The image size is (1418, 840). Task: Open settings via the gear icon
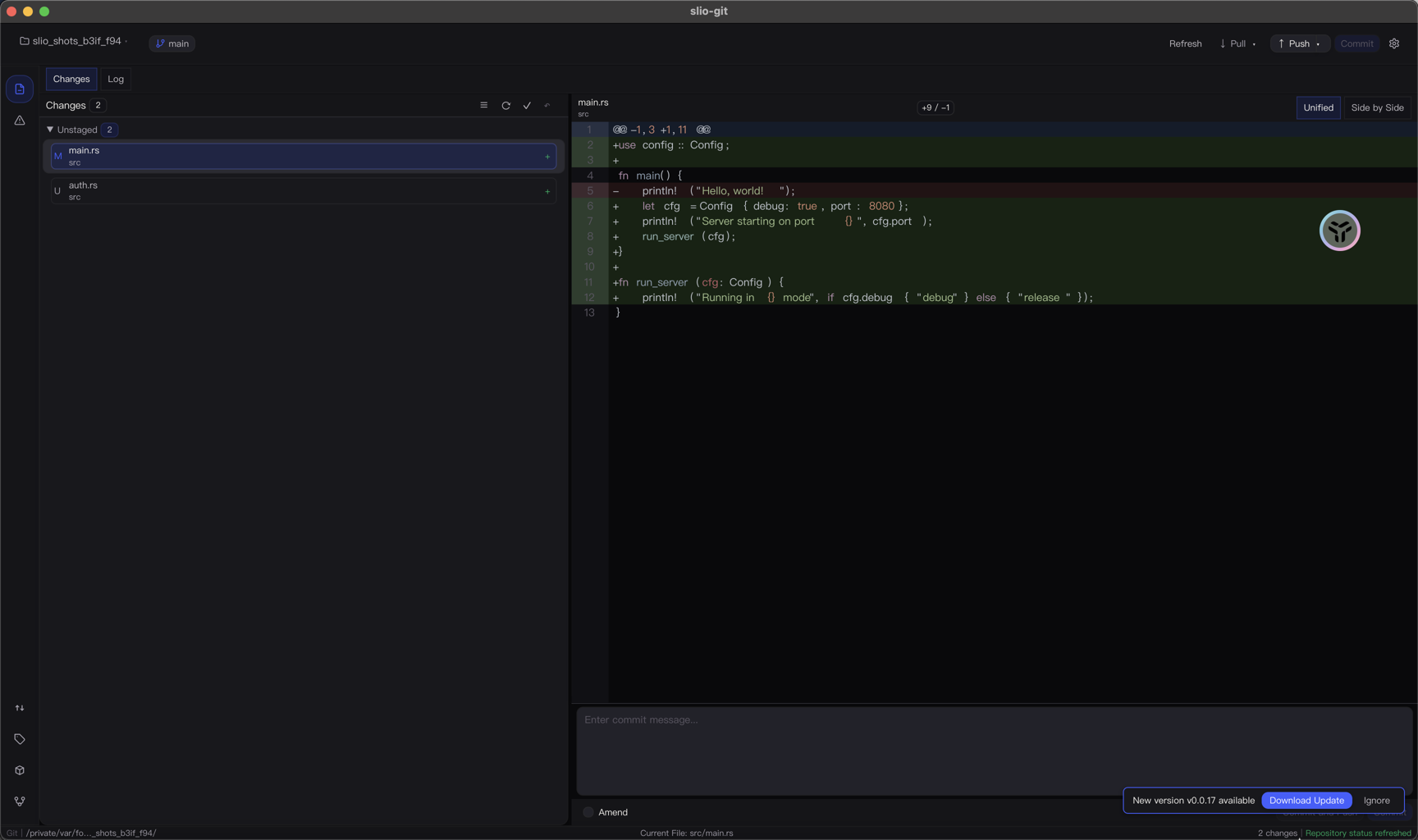[1393, 43]
